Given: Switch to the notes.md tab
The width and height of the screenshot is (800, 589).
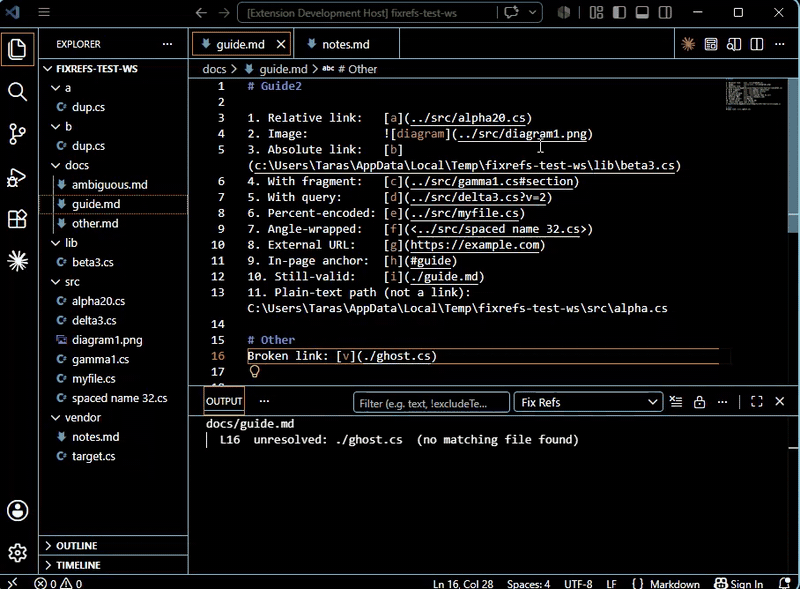Looking at the screenshot, I should (346, 44).
